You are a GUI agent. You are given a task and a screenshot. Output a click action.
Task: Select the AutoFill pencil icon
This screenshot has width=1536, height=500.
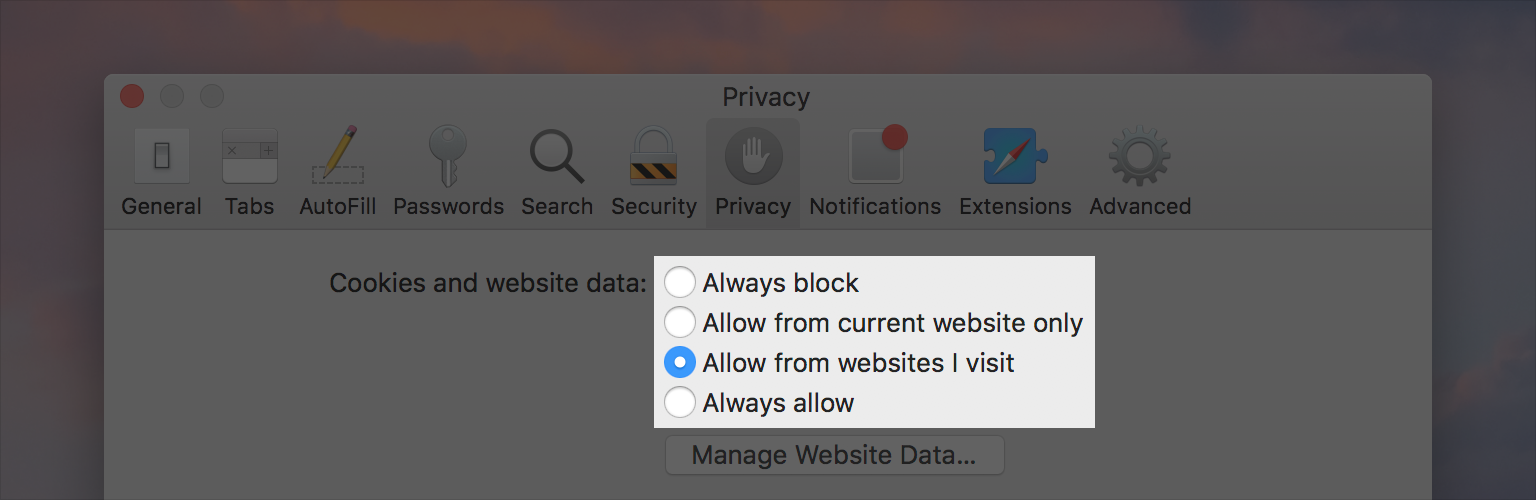(338, 155)
